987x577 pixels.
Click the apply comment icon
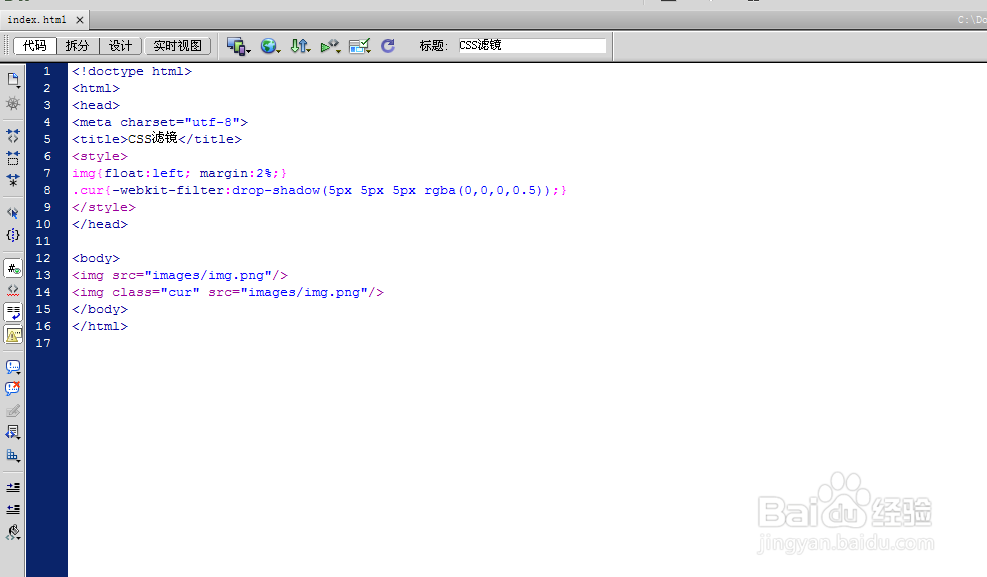(13, 366)
